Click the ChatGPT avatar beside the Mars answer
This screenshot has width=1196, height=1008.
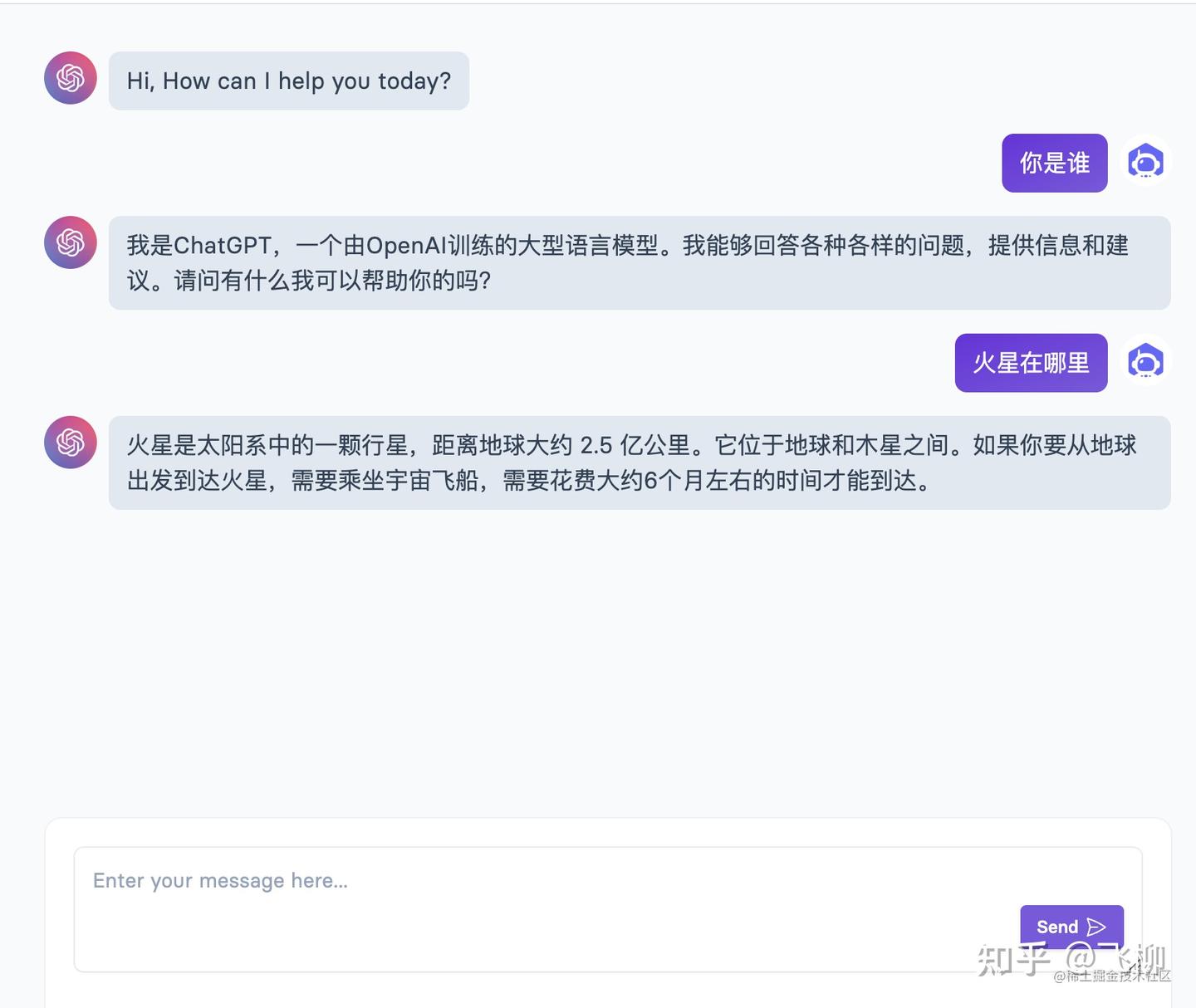pyautogui.click(x=70, y=443)
